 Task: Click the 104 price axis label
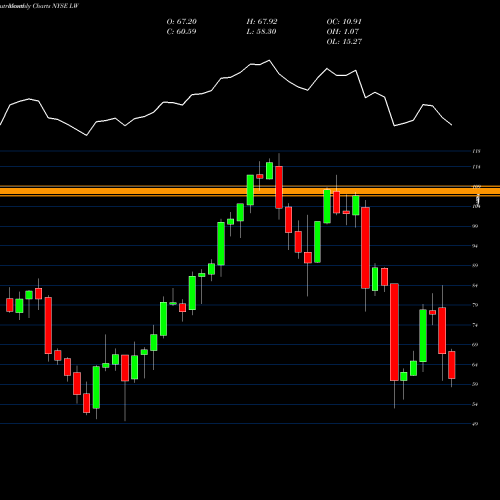click(476, 207)
